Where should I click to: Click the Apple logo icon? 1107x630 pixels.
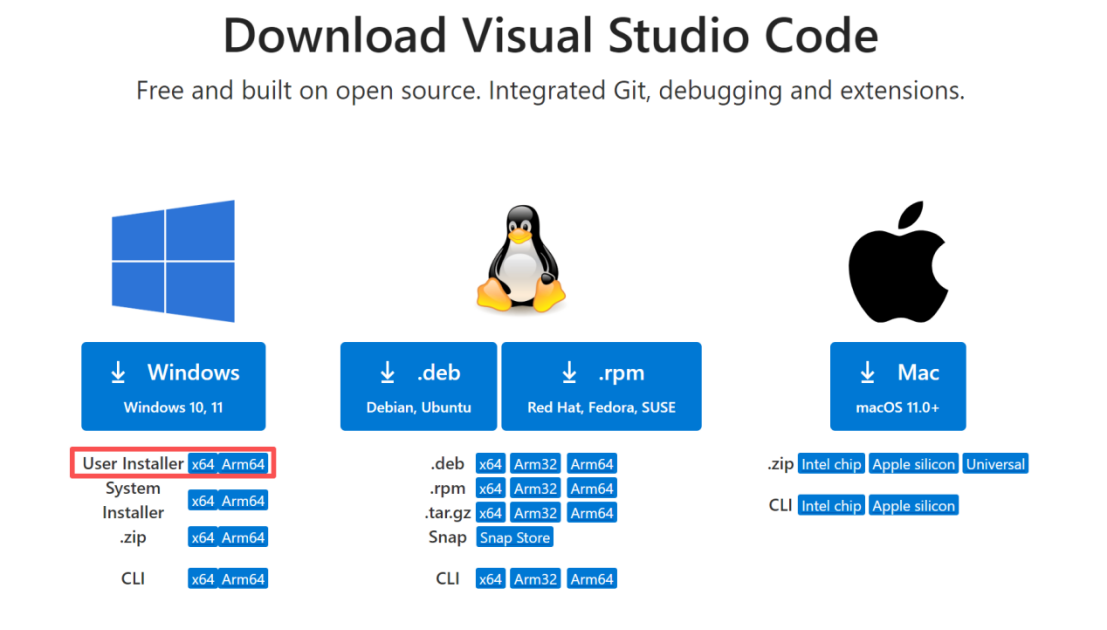898,262
